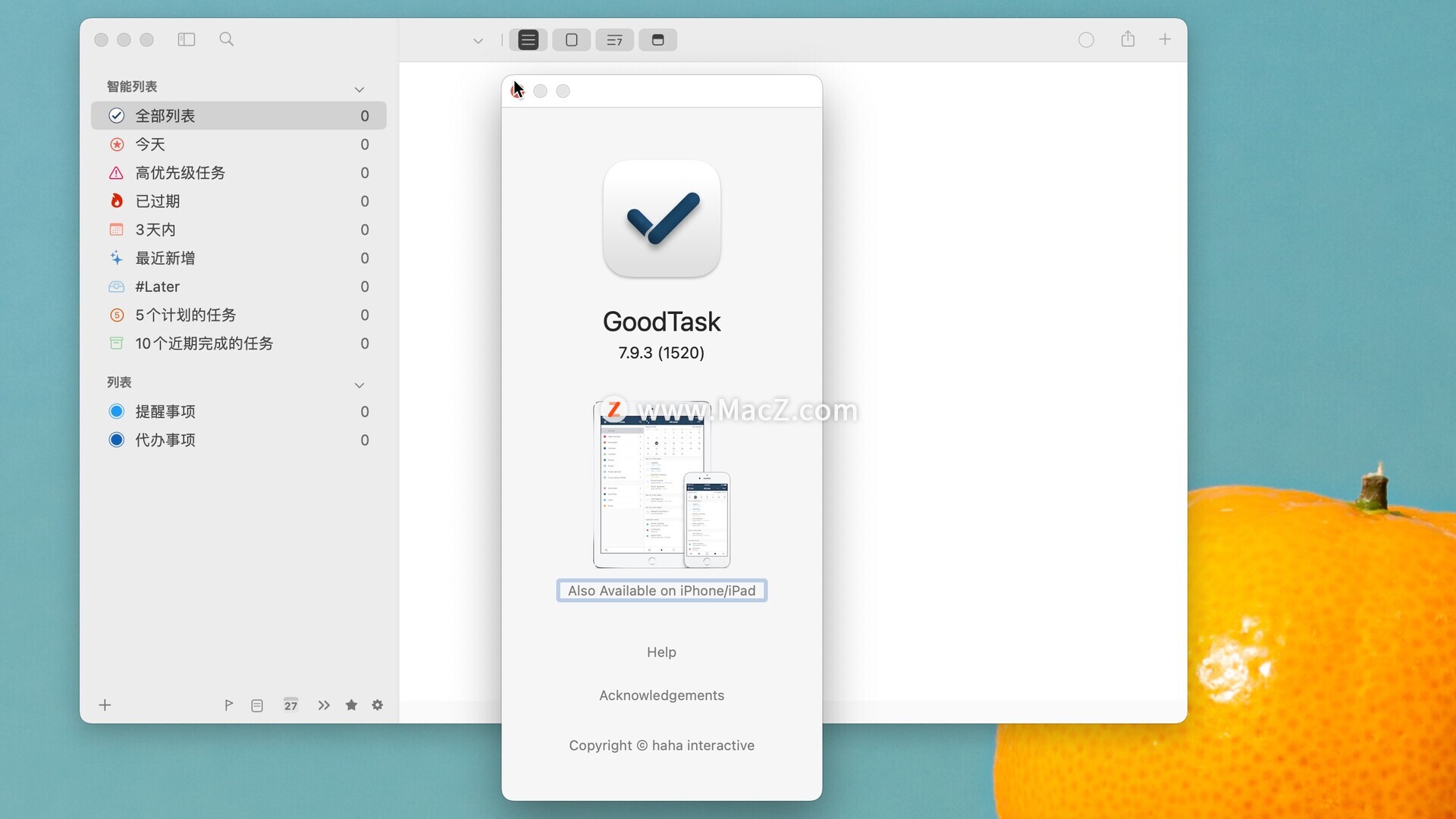Screen dimensions: 1456x819
Task: Click the calendar icon beside 3天内
Action: tap(116, 230)
